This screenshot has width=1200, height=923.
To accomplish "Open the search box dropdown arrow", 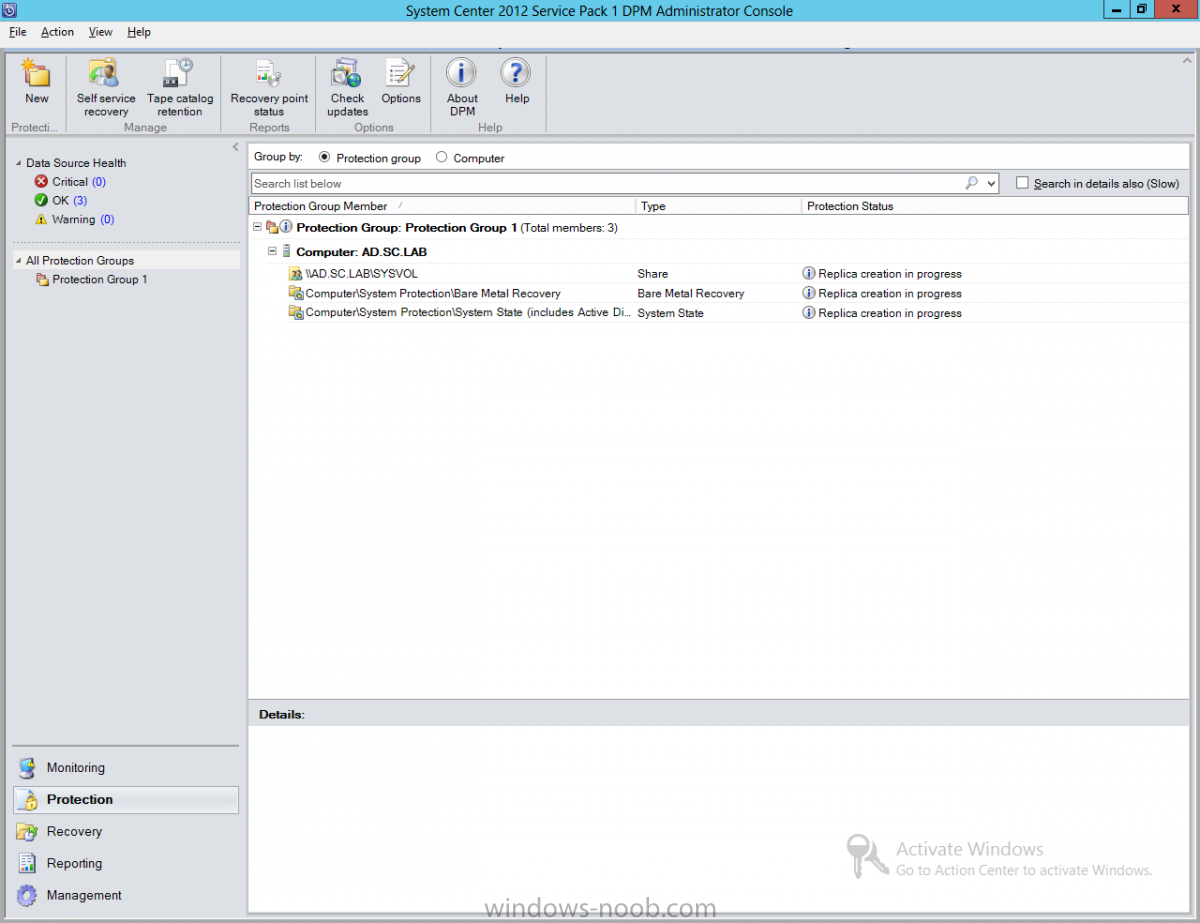I will coord(991,183).
